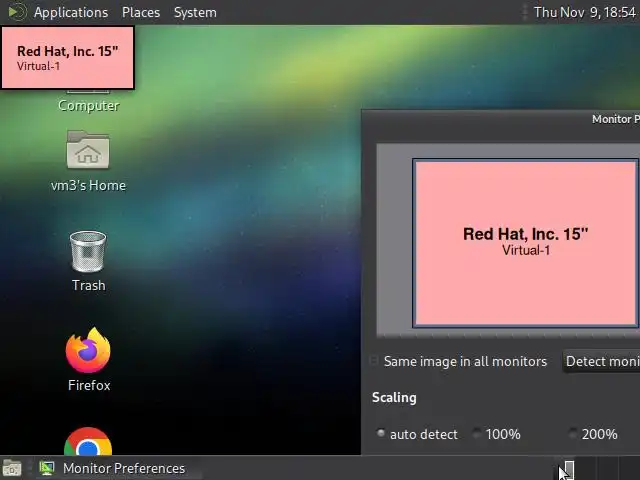Screen dimensions: 640x480
Task: Click the Show Desktop icon in bottom panel
Action: click(12, 468)
